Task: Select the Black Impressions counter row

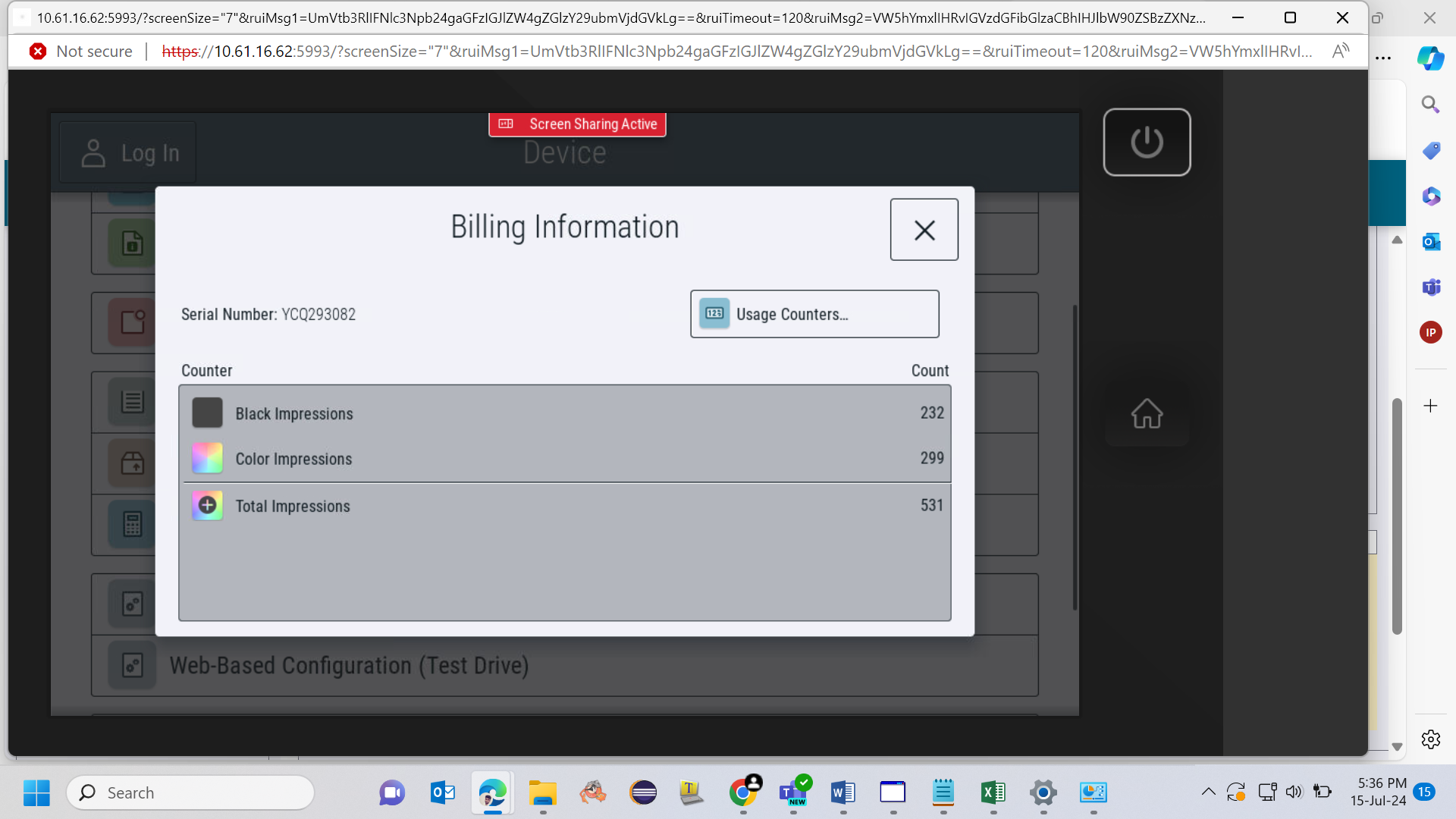Action: pyautogui.click(x=565, y=413)
